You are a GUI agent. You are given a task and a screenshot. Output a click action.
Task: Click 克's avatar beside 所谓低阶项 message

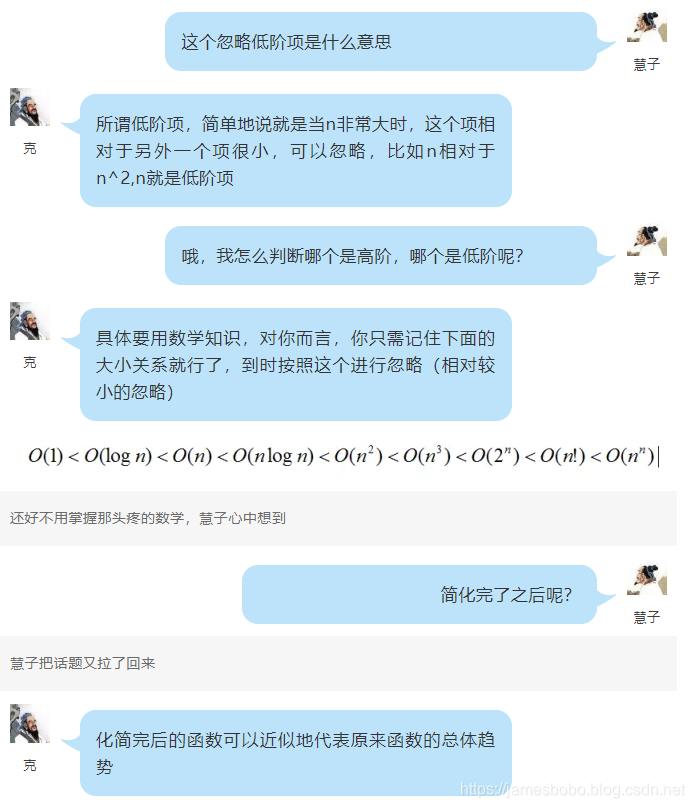coord(30,107)
